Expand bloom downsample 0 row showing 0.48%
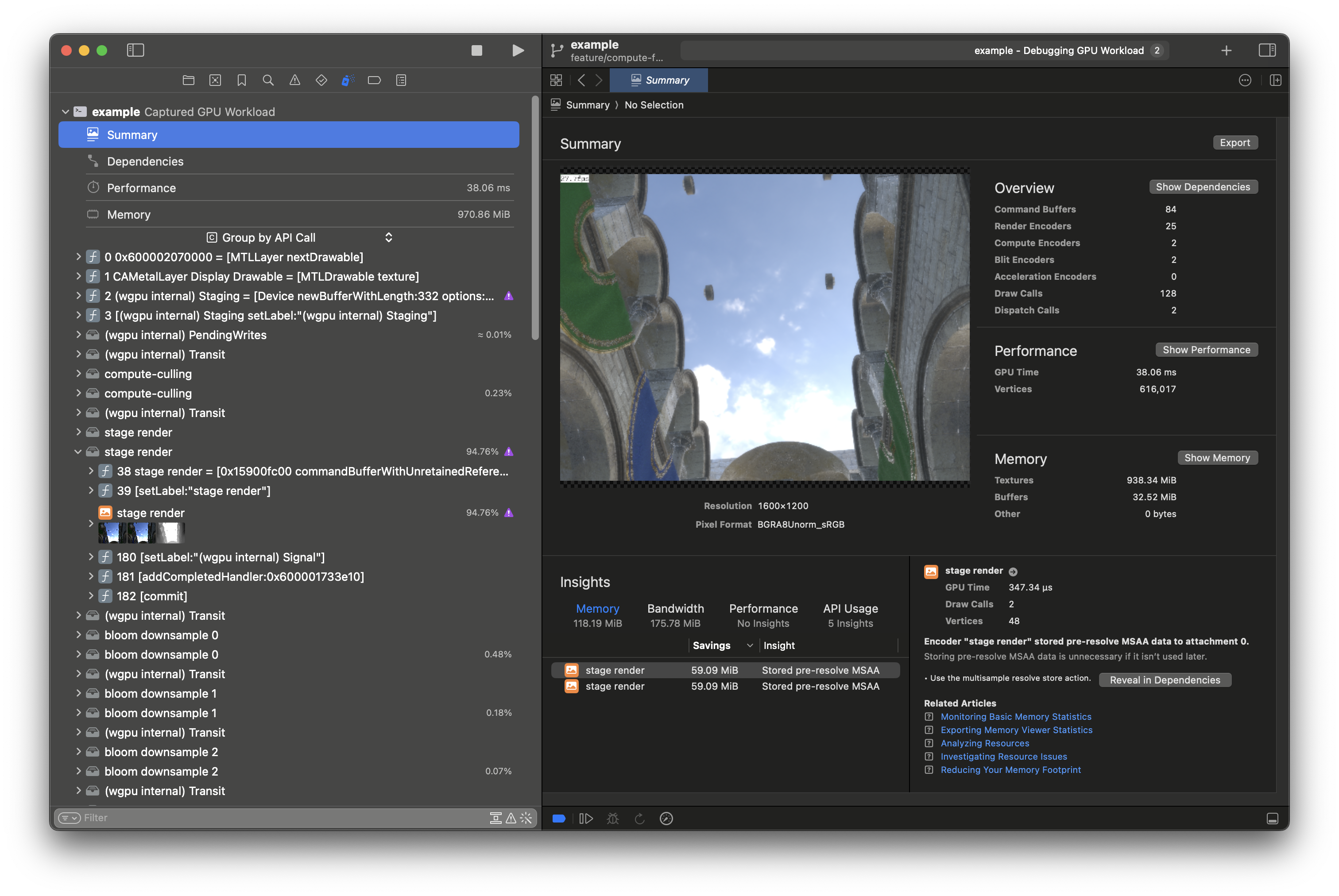 78,654
